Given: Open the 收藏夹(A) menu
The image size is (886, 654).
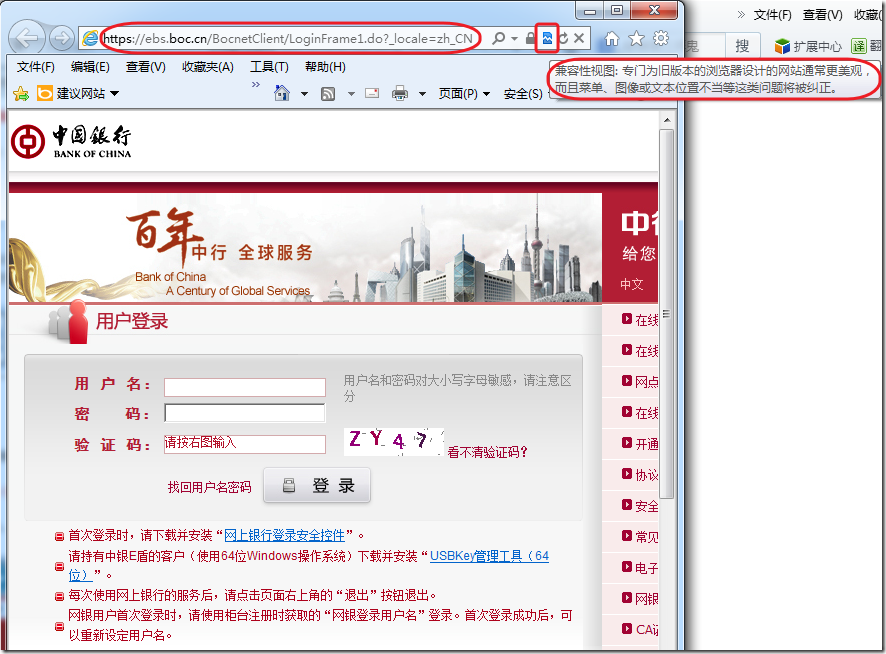Looking at the screenshot, I should [208, 67].
